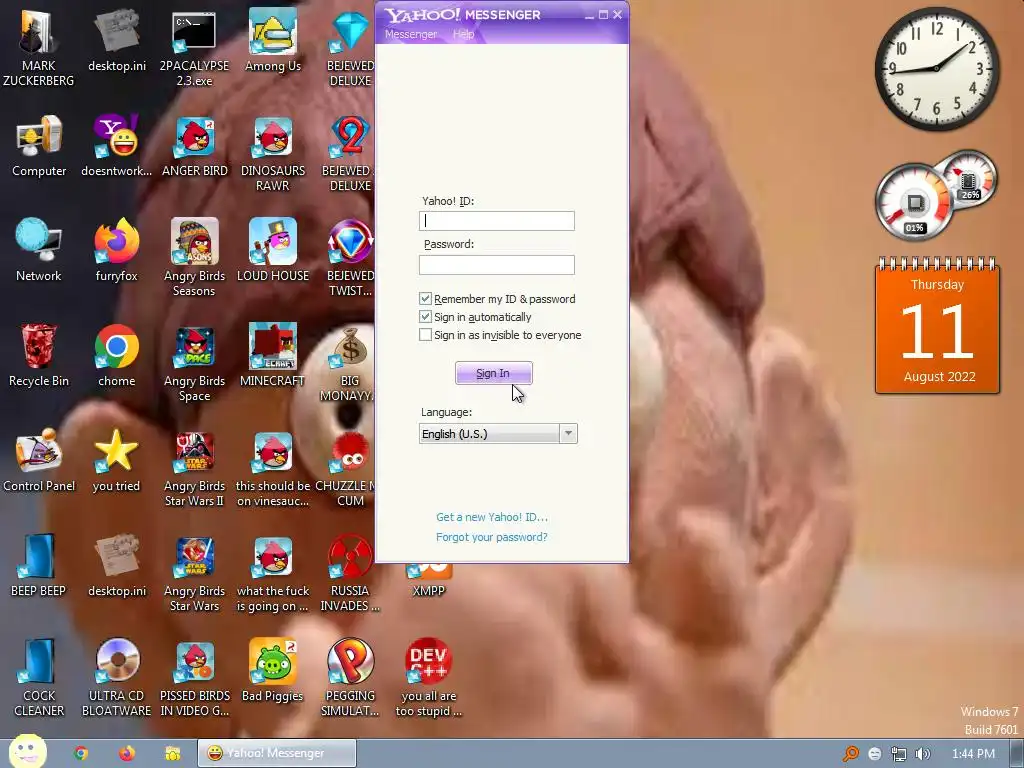The image size is (1024, 768).
Task: Launch Chrome from the taskbar
Action: [80, 753]
